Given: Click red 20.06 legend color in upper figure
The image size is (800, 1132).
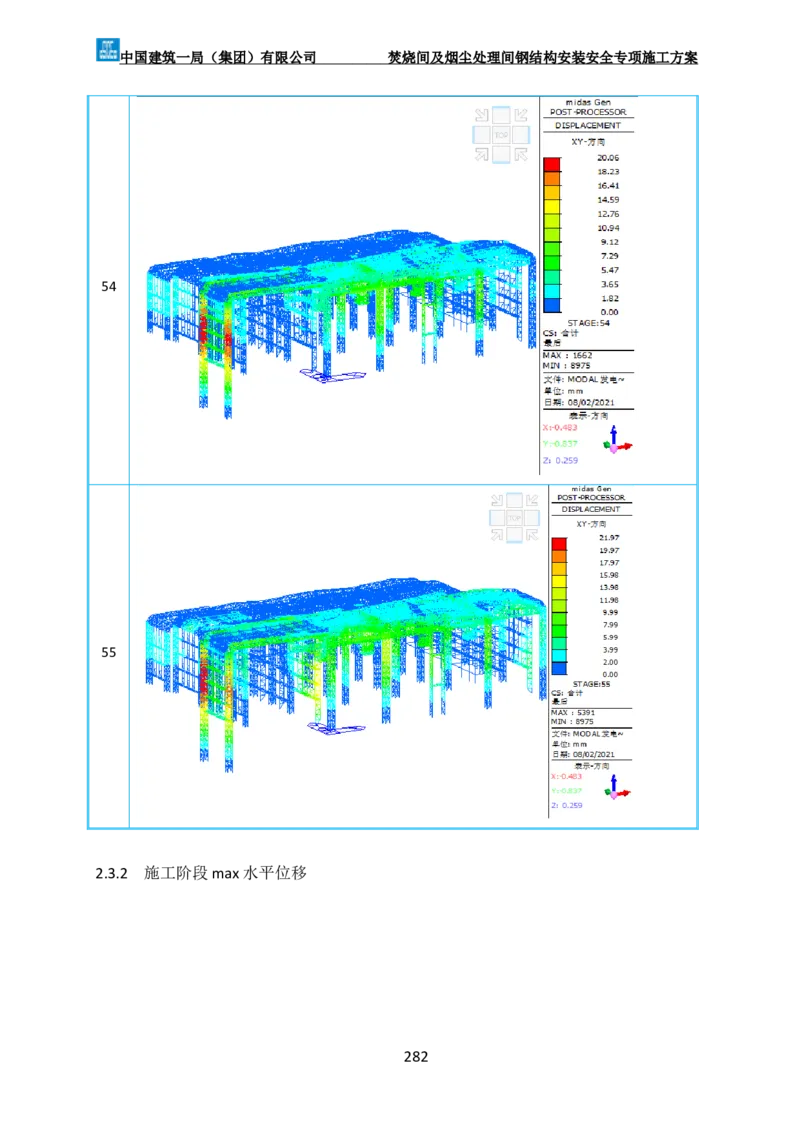Looking at the screenshot, I should 552,164.
